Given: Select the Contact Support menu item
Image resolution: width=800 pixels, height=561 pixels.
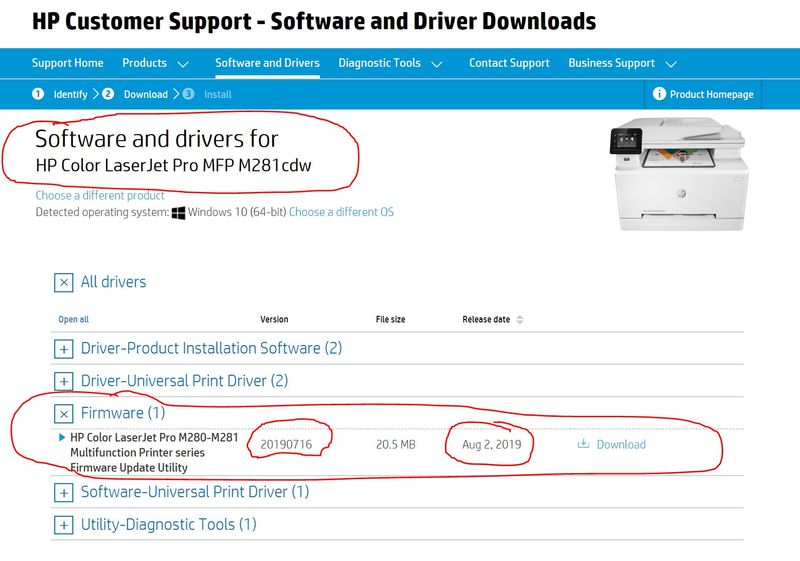Looking at the screenshot, I should coord(509,63).
